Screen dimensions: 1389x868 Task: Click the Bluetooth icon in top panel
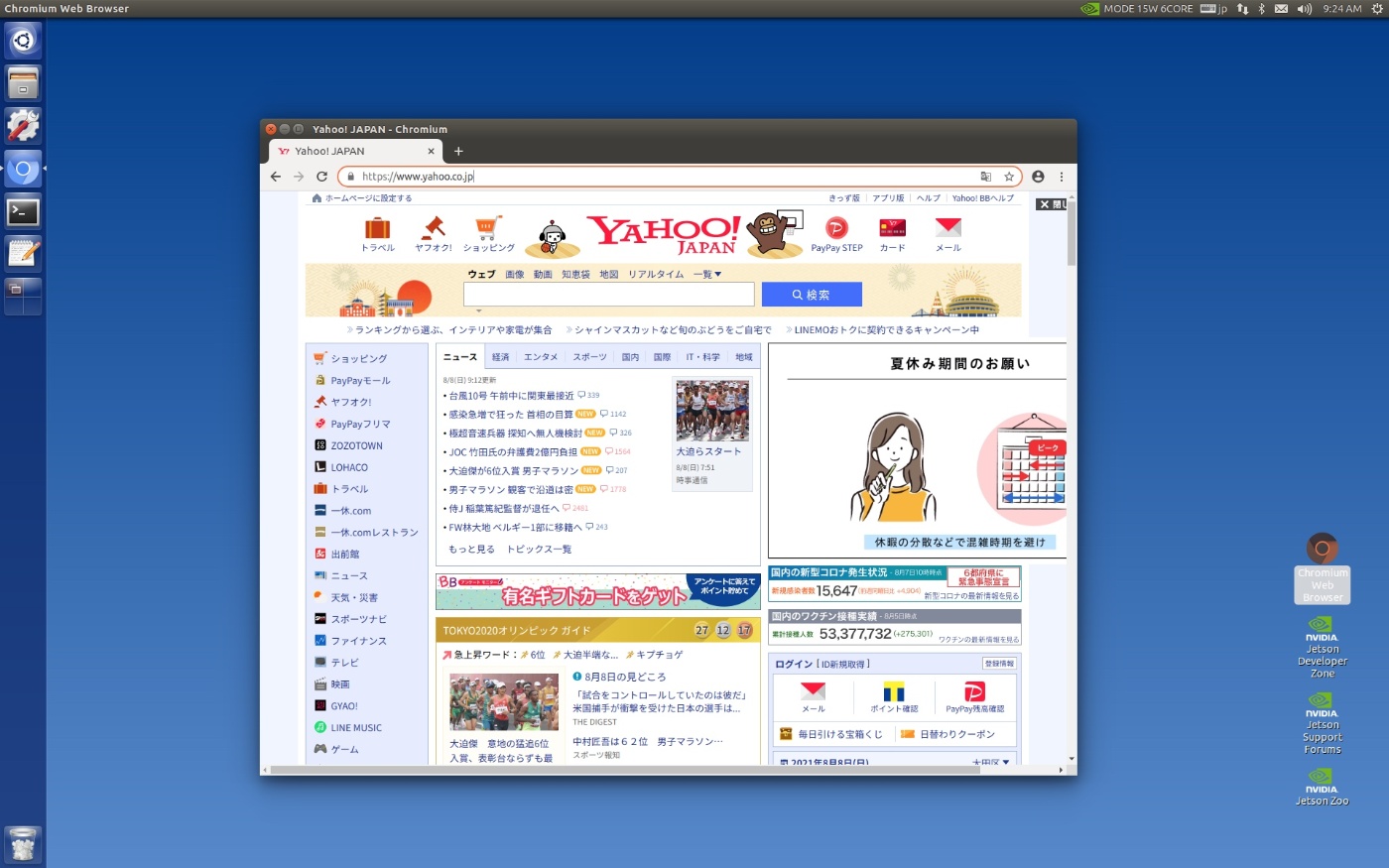[1262, 9]
